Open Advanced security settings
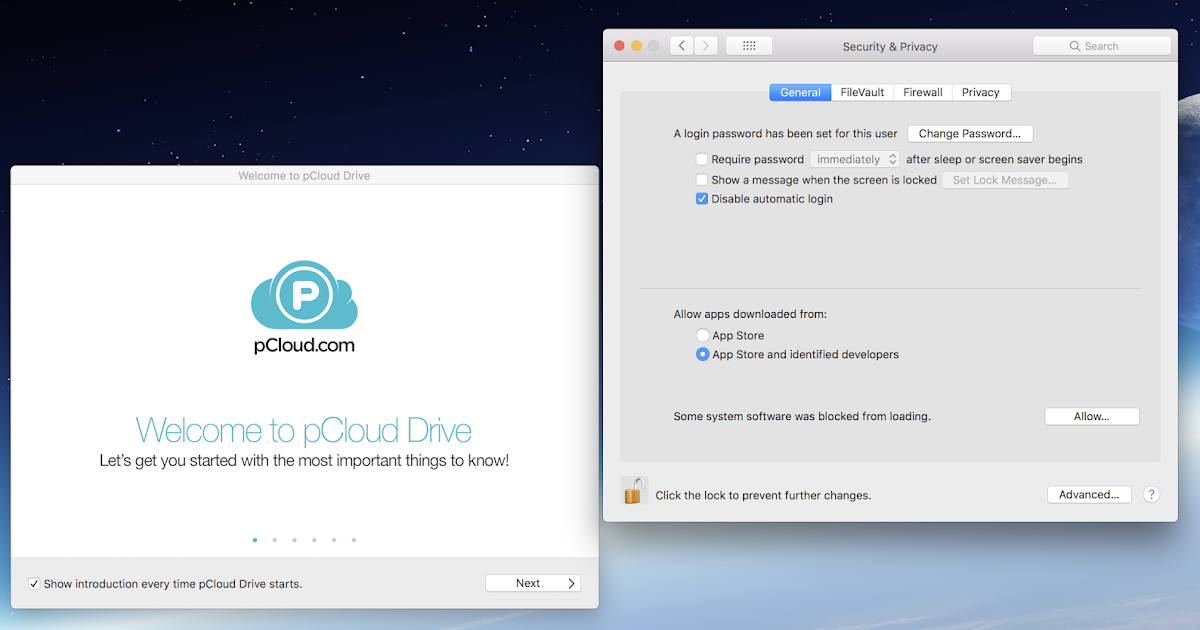The width and height of the screenshot is (1200, 630). pos(1089,494)
